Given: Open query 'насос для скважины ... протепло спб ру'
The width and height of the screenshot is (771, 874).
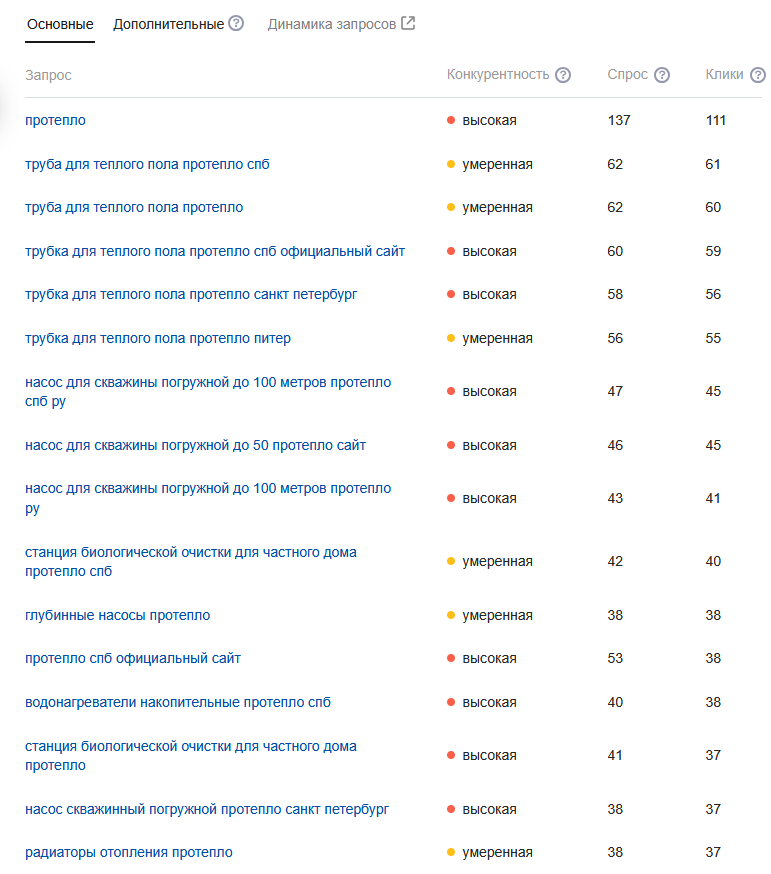Looking at the screenshot, I should (x=208, y=391).
